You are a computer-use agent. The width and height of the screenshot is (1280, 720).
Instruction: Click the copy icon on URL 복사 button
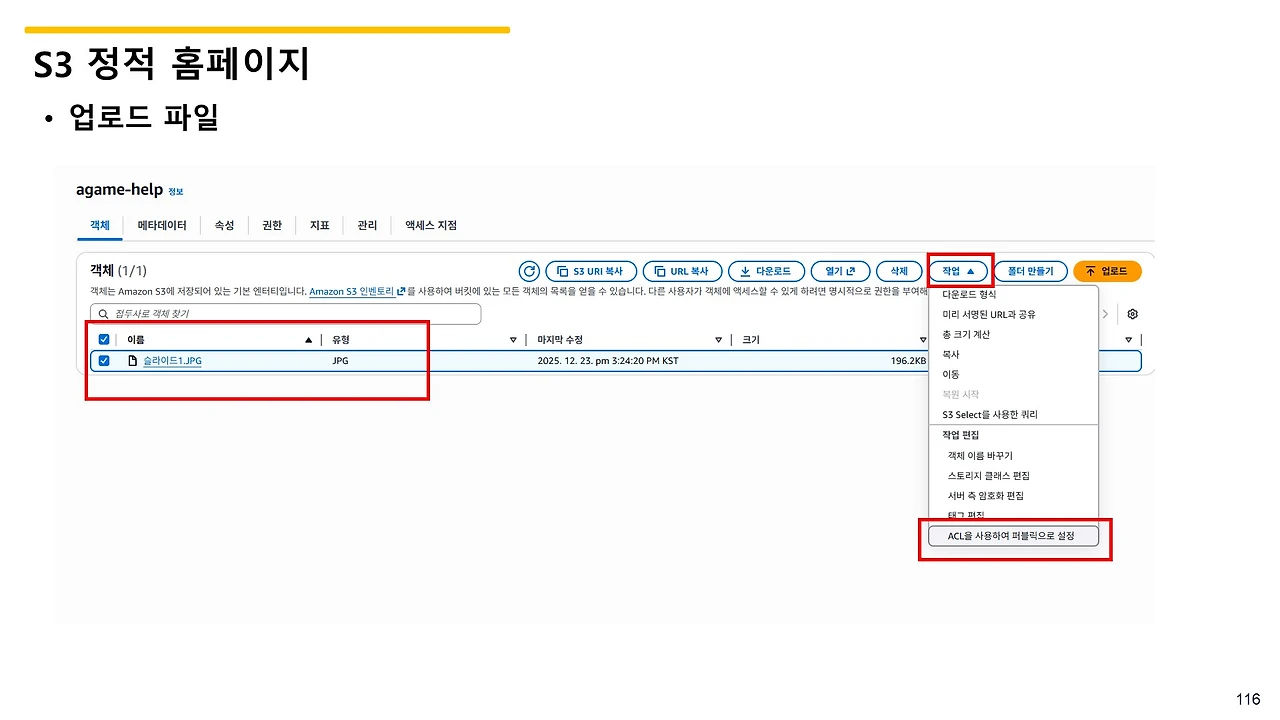659,270
